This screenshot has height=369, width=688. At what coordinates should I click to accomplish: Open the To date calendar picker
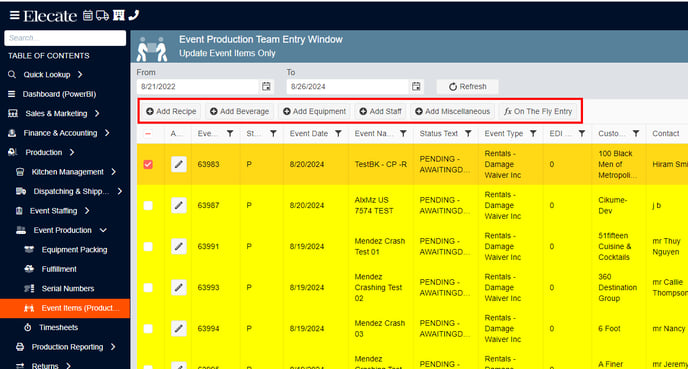click(416, 86)
